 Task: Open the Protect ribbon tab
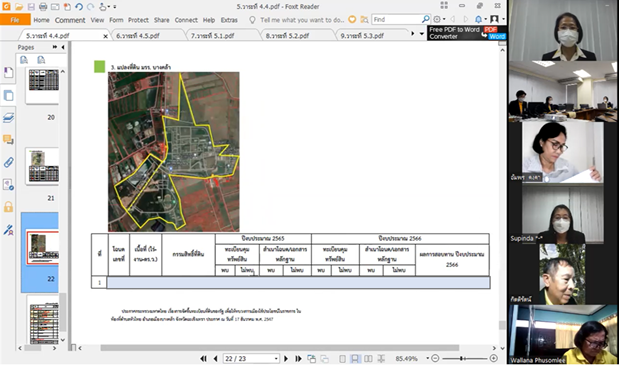(138, 20)
